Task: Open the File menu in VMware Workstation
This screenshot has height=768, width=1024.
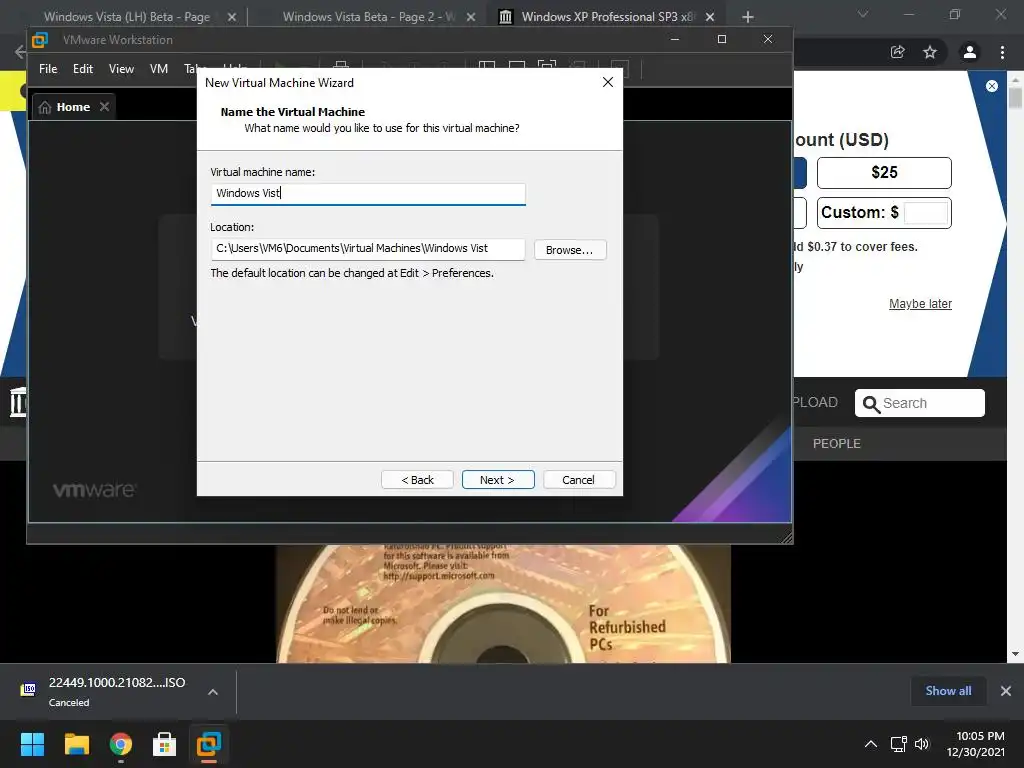Action: [48, 69]
